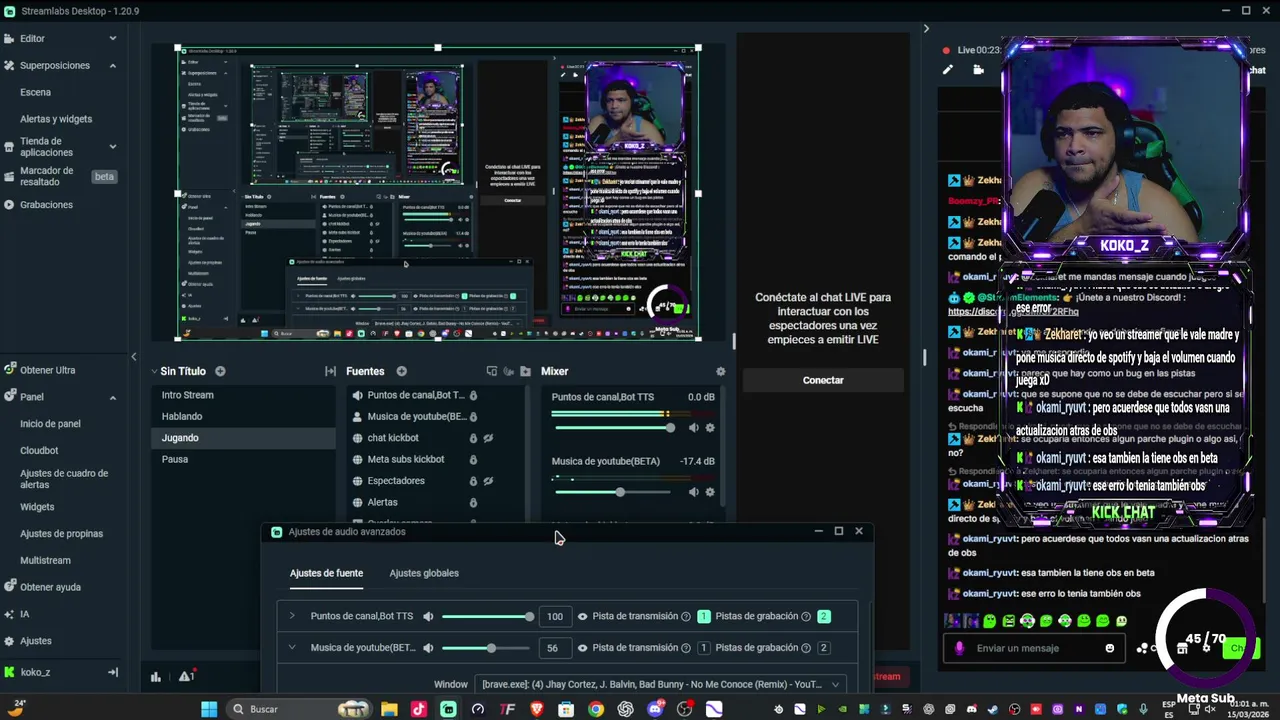Open the dual output icon in Fuentes toolbar
The height and width of the screenshot is (720, 1280).
click(x=492, y=371)
